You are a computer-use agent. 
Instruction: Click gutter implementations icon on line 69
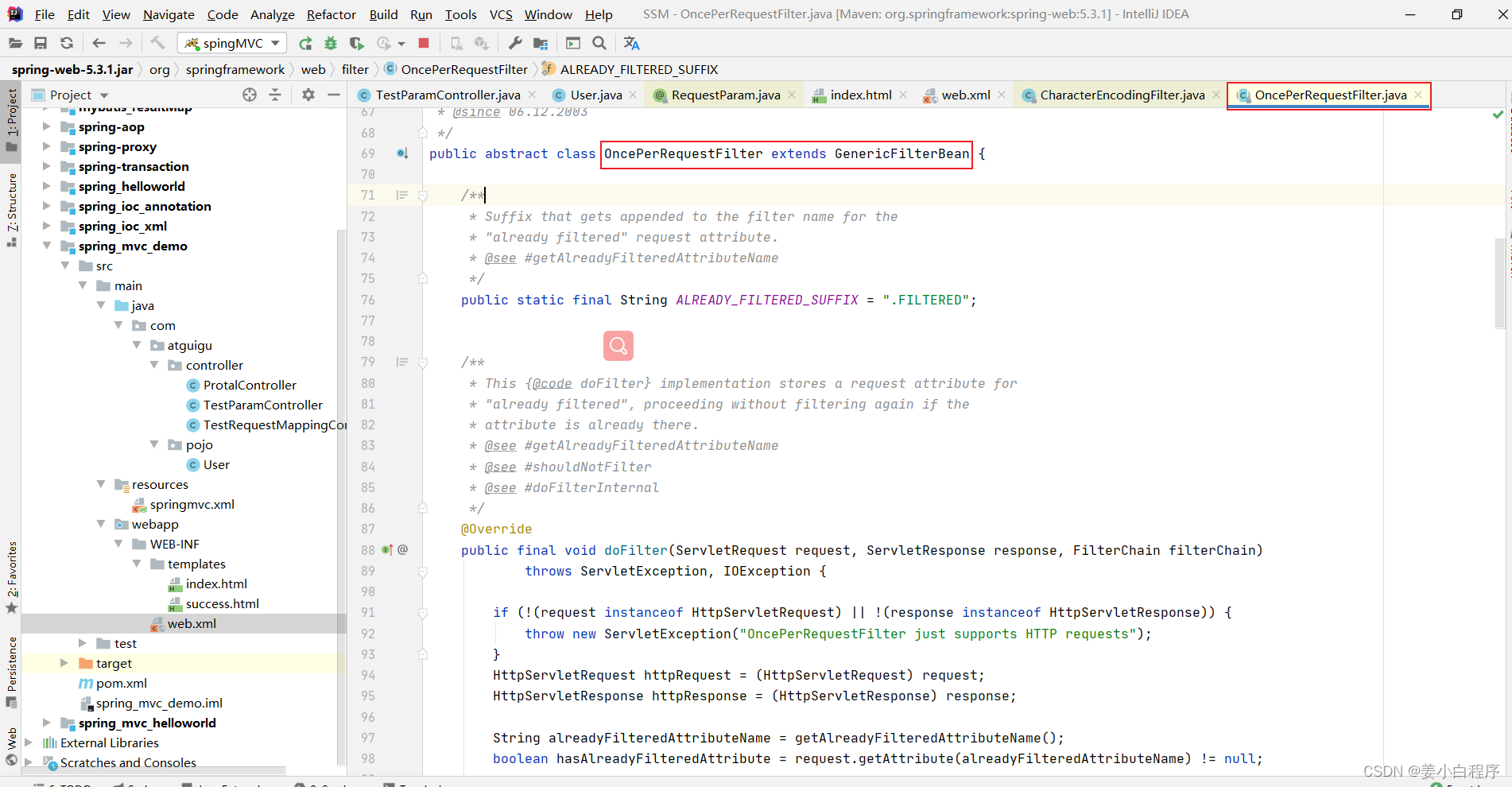(402, 153)
